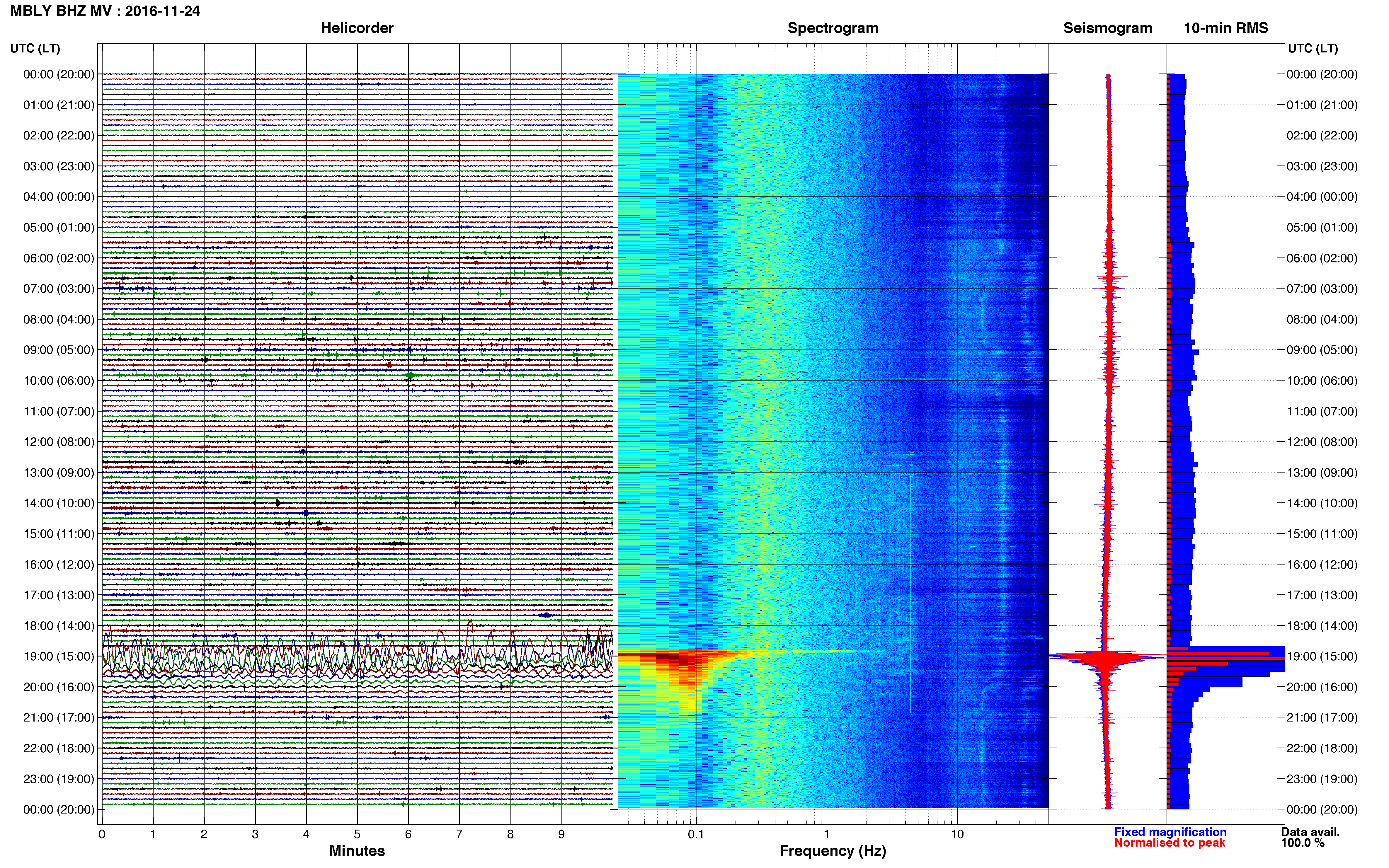Click the '10-min RMS' panel heading
Screen dimensions: 1389x868
coord(1226,28)
